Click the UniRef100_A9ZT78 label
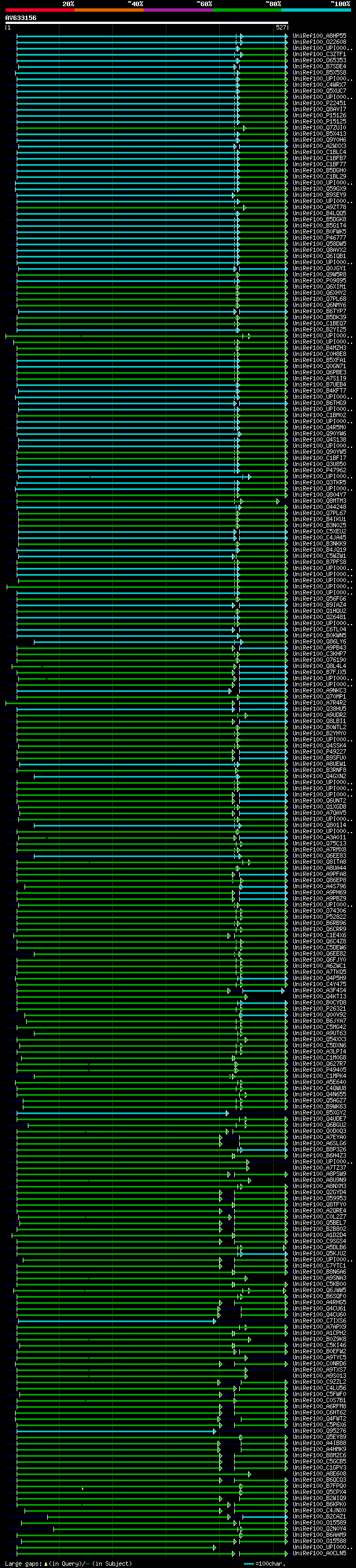 (x=319, y=207)
